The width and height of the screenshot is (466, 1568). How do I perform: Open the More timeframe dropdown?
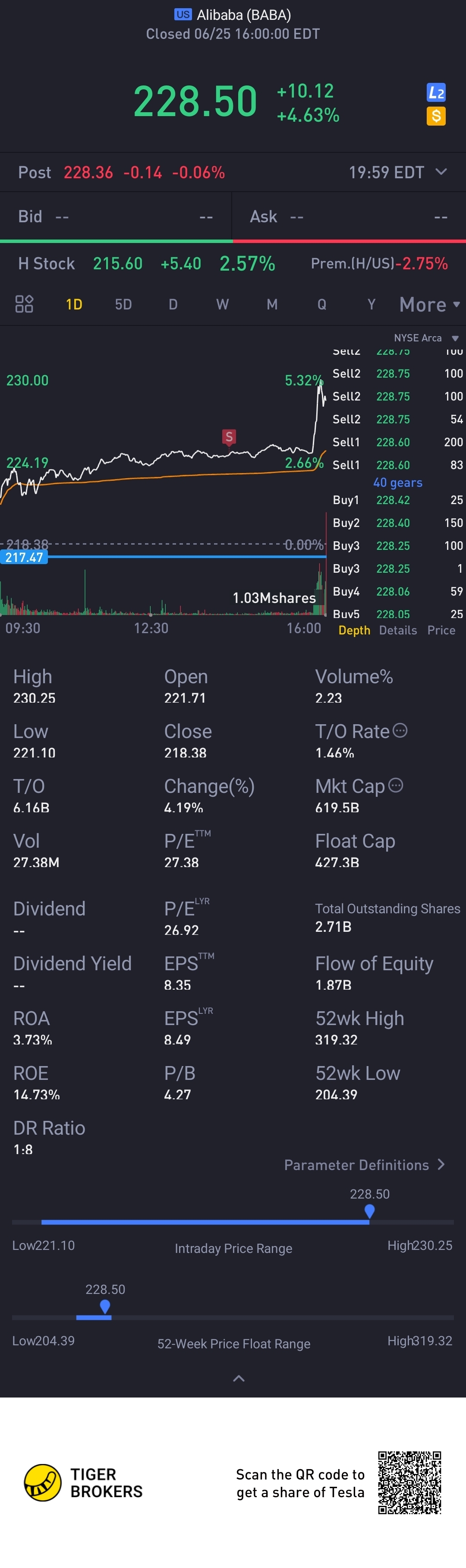click(429, 304)
